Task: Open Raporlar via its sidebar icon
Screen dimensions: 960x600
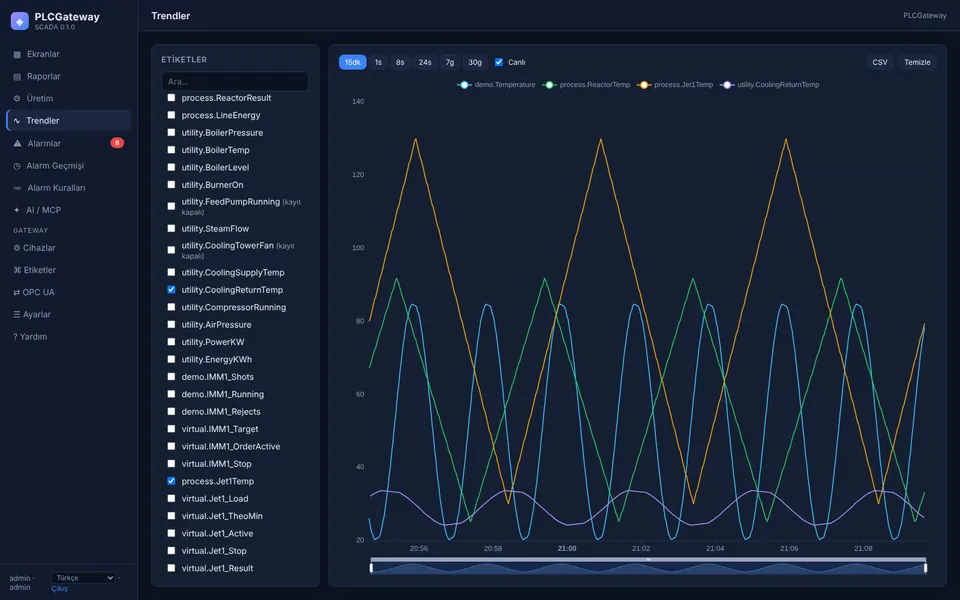Action: pos(17,77)
